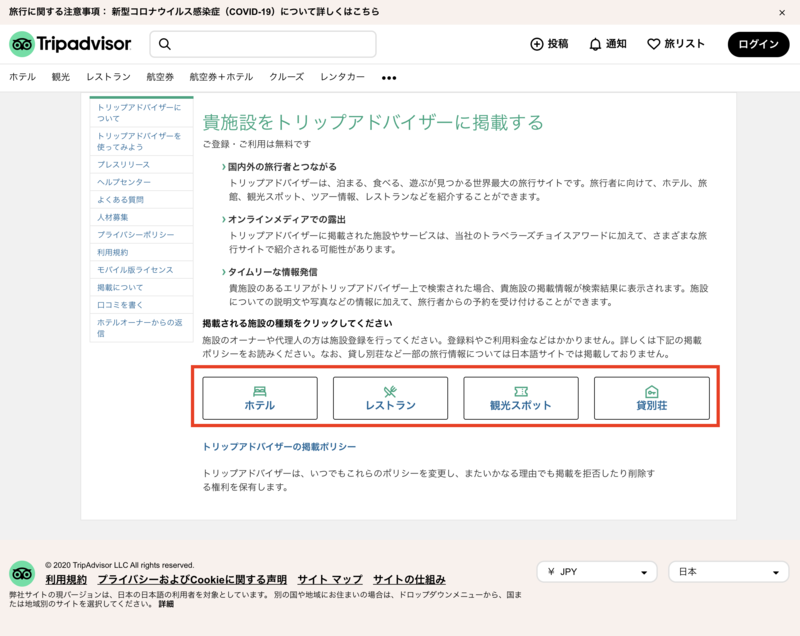Open 利用規約 sidebar link
The image size is (800, 636).
[x=113, y=252]
